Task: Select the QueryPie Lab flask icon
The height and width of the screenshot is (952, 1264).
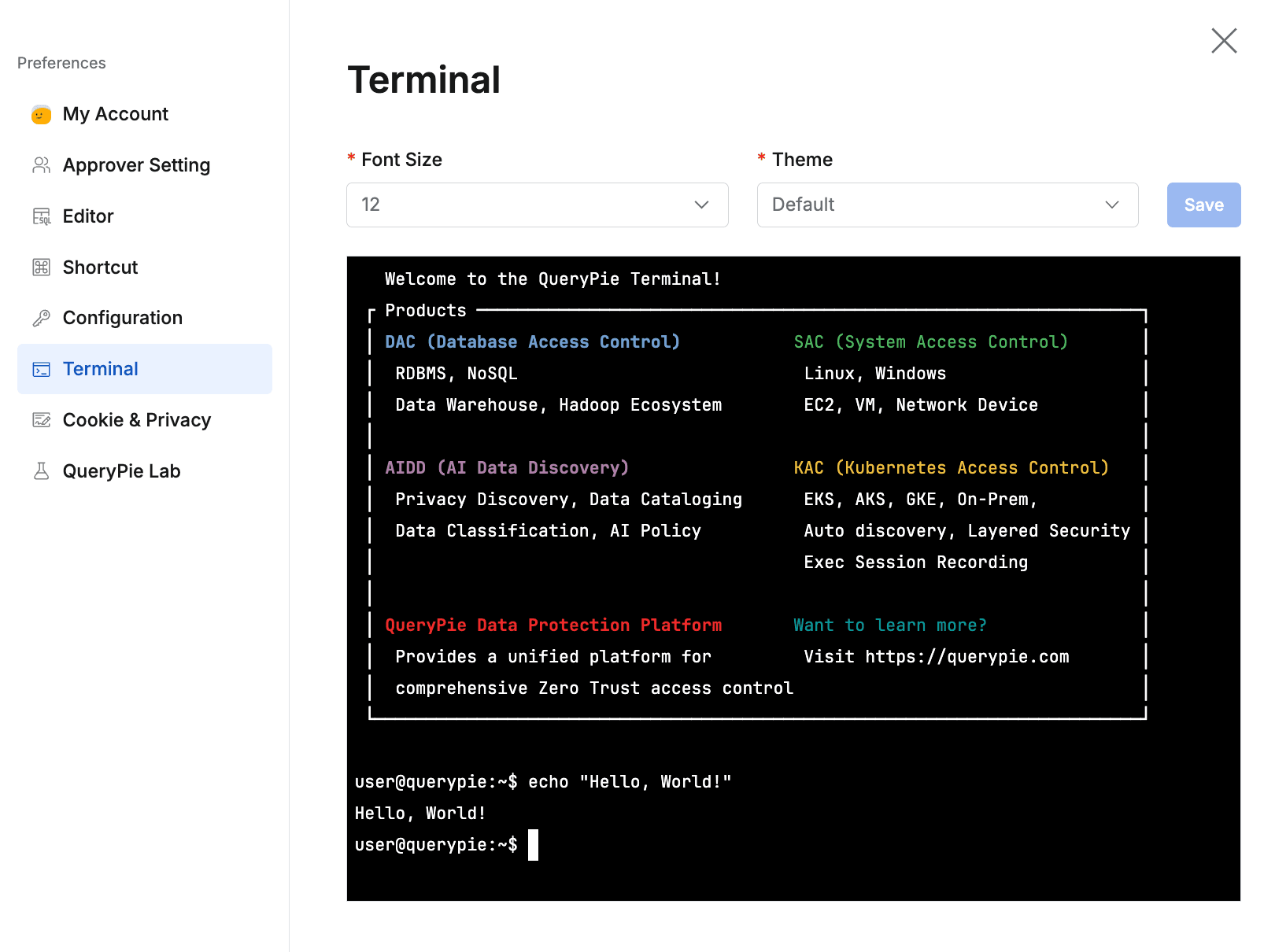Action: tap(42, 470)
